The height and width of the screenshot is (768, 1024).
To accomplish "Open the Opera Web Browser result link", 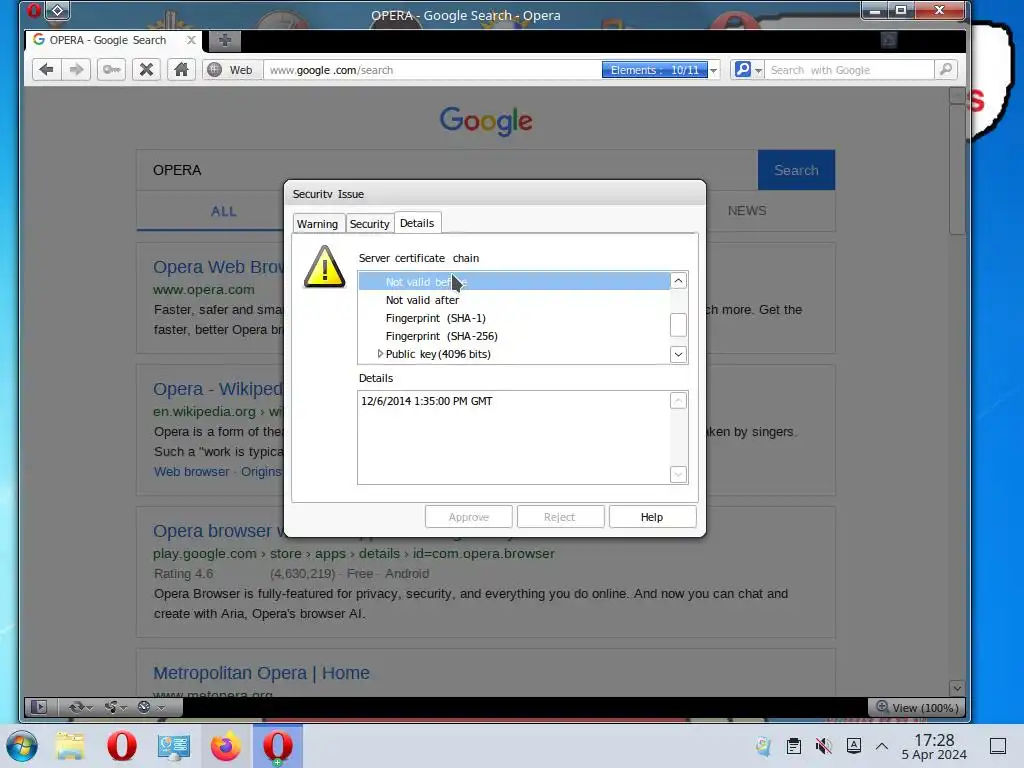I will [x=218, y=266].
